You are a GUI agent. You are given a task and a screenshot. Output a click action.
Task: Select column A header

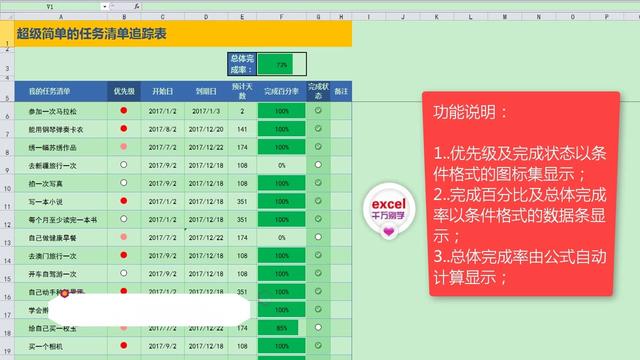[61, 17]
